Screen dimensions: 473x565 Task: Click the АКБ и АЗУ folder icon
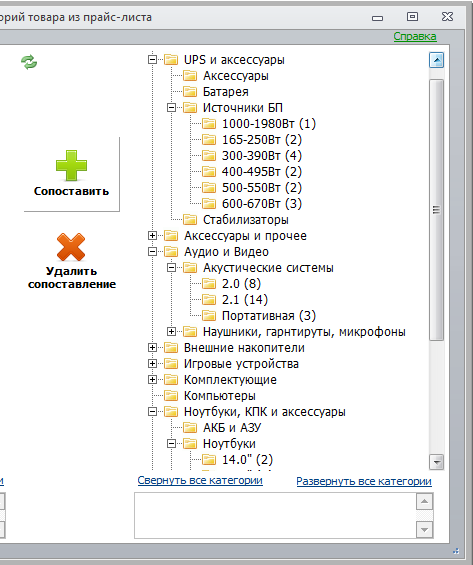(190, 428)
